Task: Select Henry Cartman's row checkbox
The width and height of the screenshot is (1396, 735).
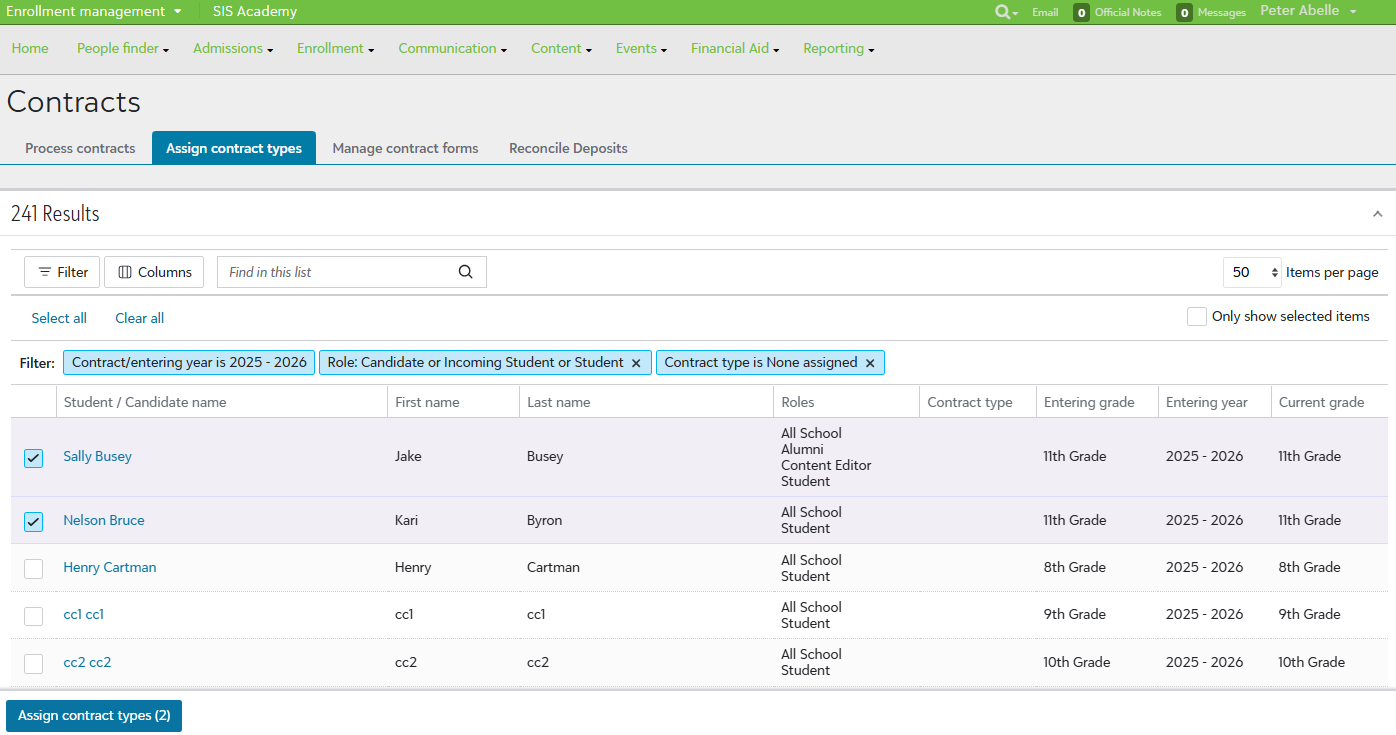Action: (x=34, y=568)
